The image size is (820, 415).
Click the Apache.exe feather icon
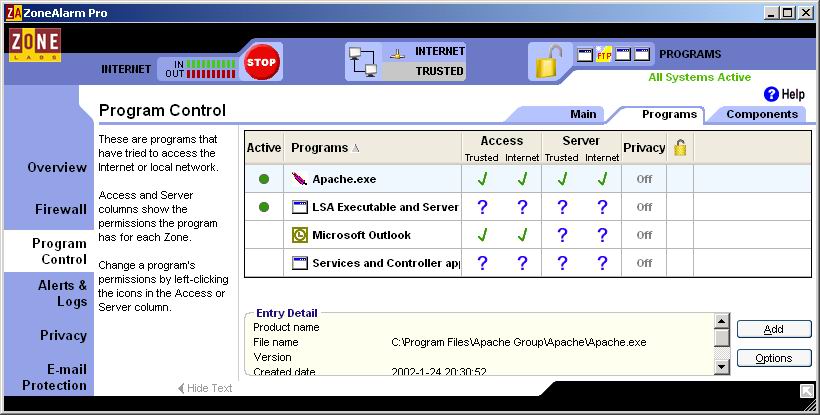pyautogui.click(x=299, y=179)
